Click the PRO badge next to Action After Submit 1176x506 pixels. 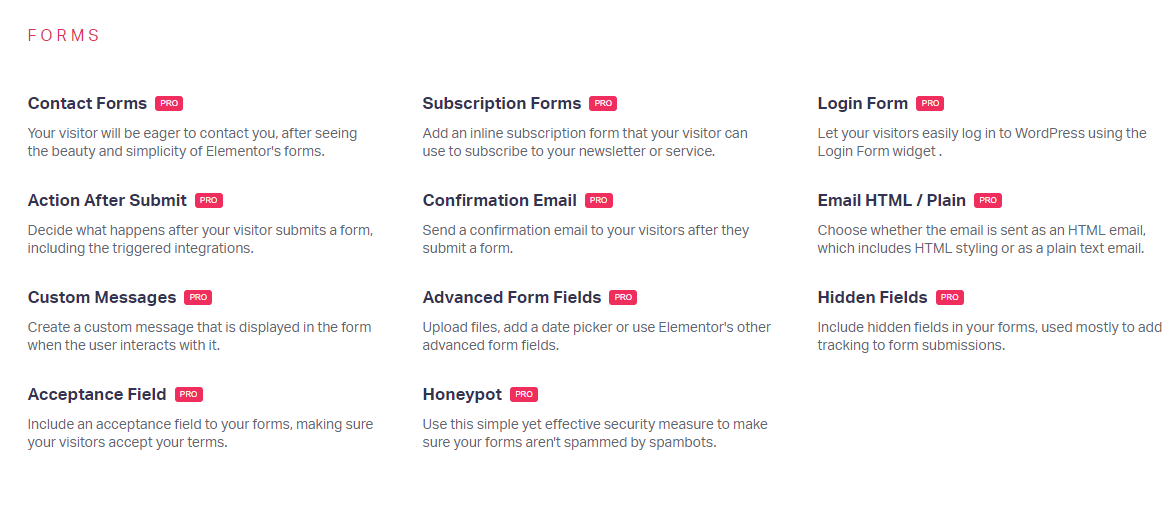[208, 200]
